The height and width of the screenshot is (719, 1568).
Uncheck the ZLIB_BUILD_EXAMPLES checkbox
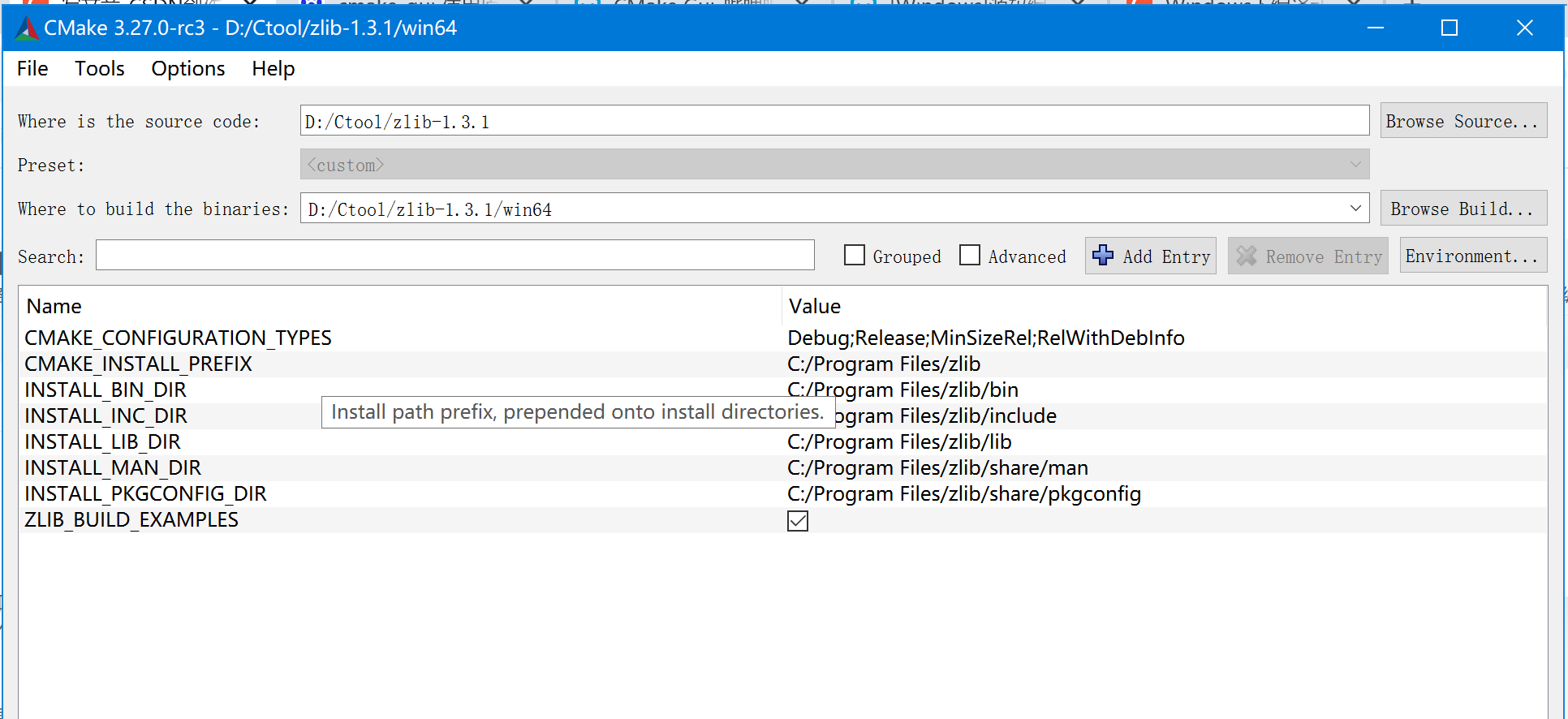tap(798, 521)
